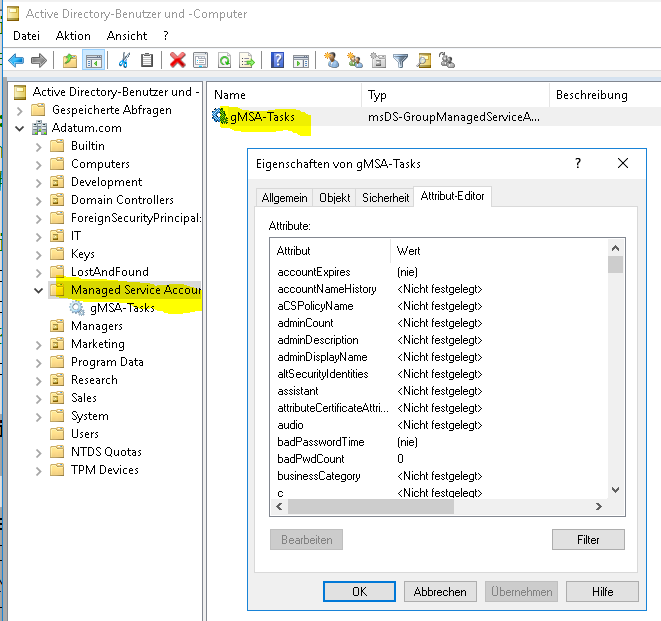This screenshot has height=621, width=661.
Task: Expand the Development OU
Action: tap(38, 183)
